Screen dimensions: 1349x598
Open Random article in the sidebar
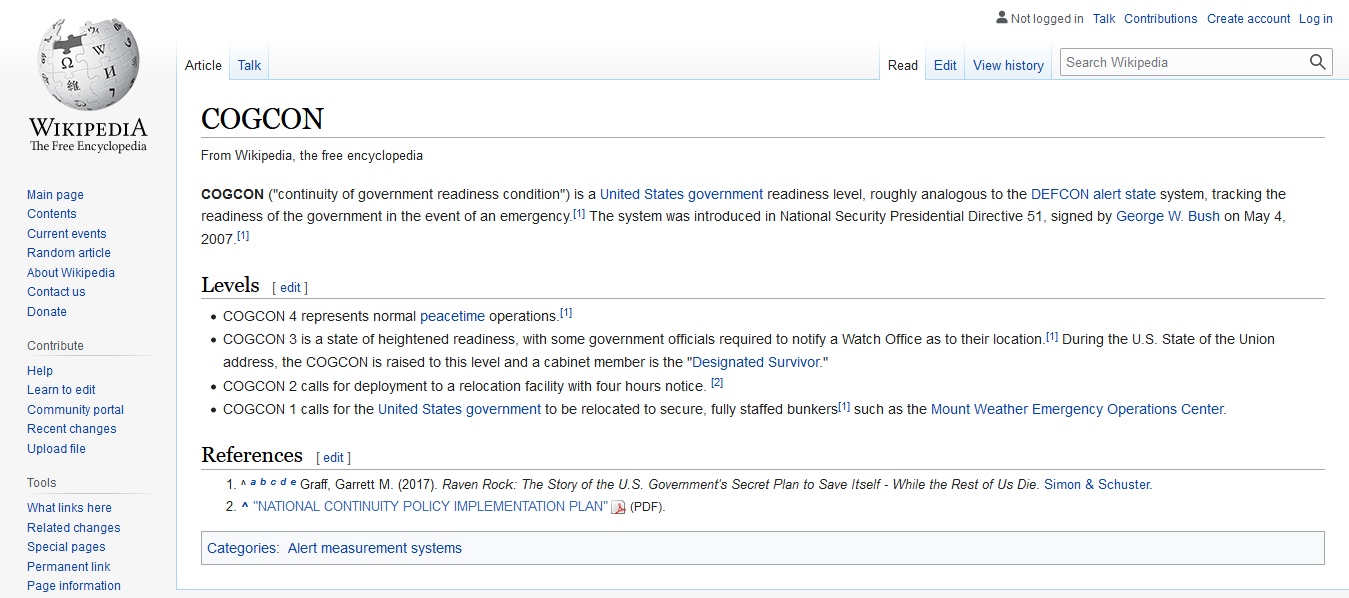coord(69,253)
